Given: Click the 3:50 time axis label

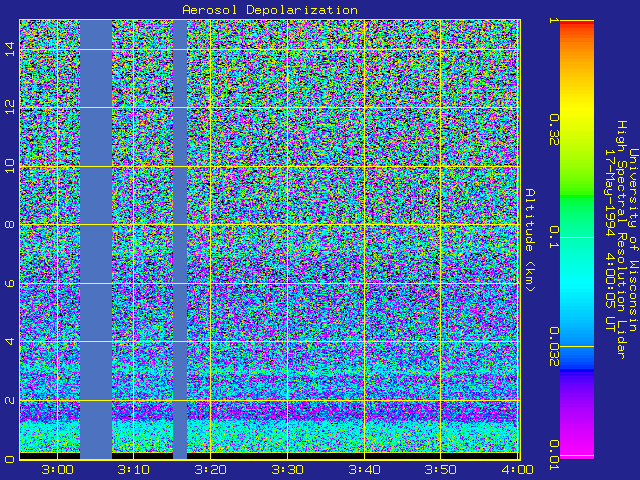Looking at the screenshot, I should pyautogui.click(x=440, y=469).
